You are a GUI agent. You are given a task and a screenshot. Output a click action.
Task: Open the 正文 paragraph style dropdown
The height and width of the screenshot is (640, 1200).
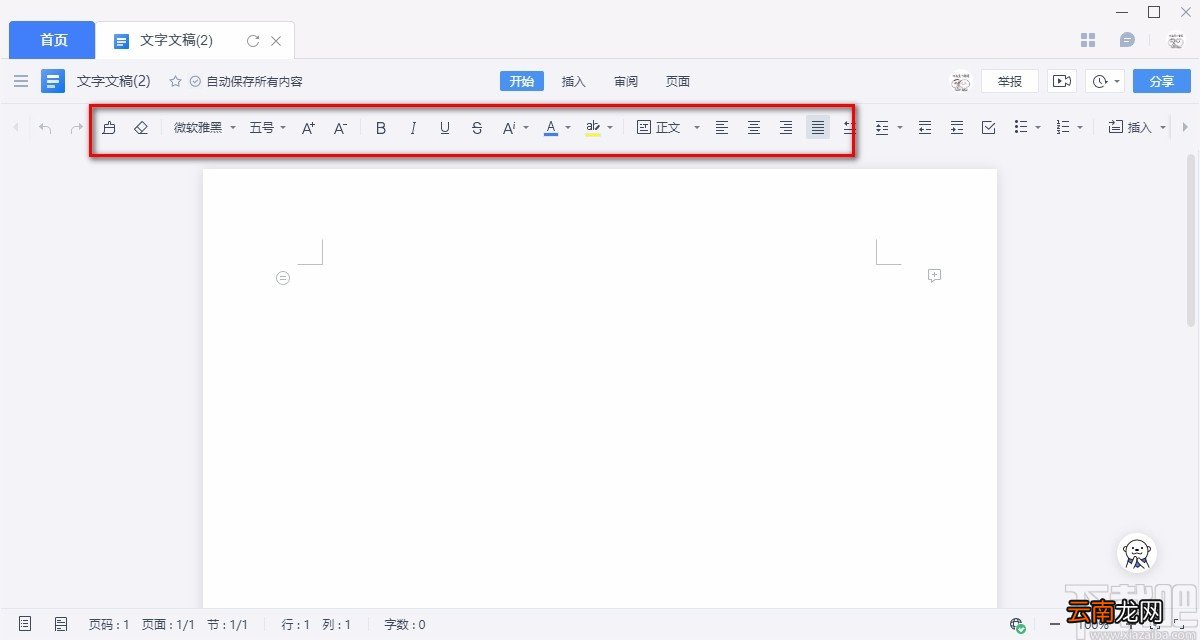coord(668,128)
